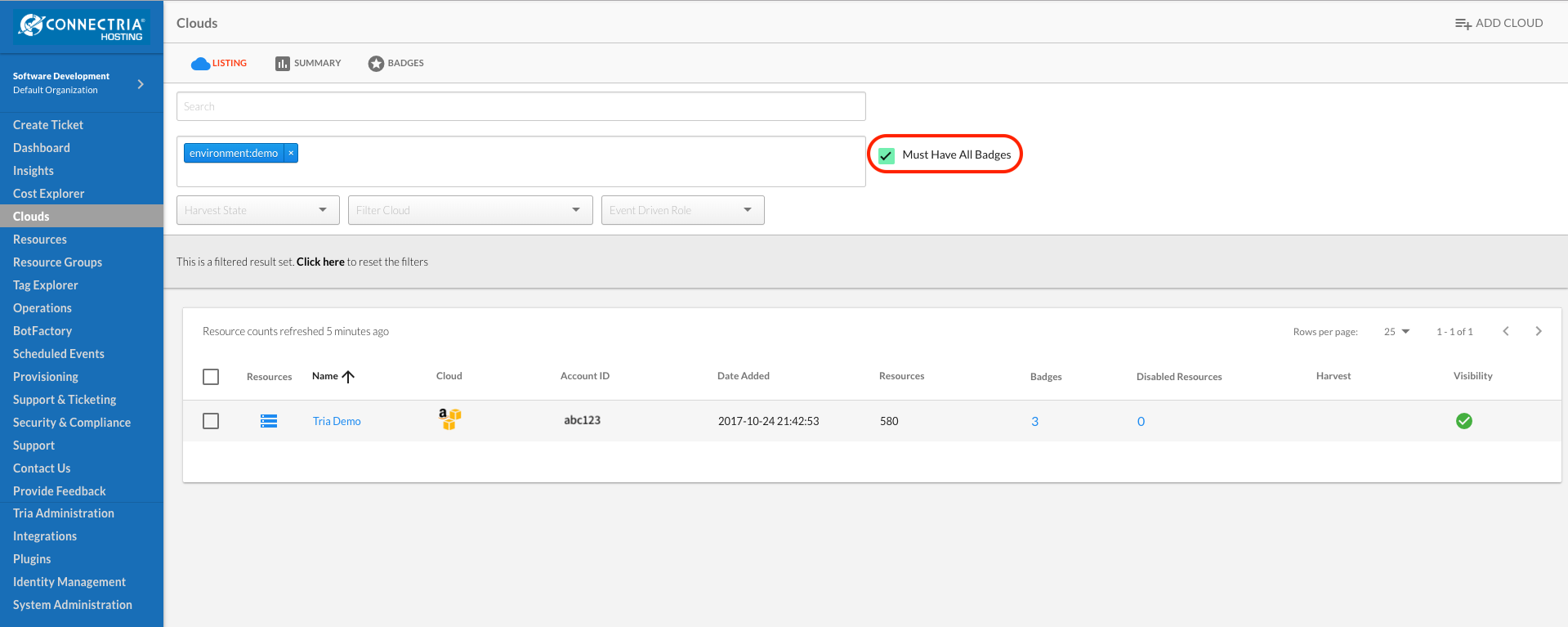Click into the Search field
Viewport: 1568px width, 627px height.
pyautogui.click(x=521, y=106)
